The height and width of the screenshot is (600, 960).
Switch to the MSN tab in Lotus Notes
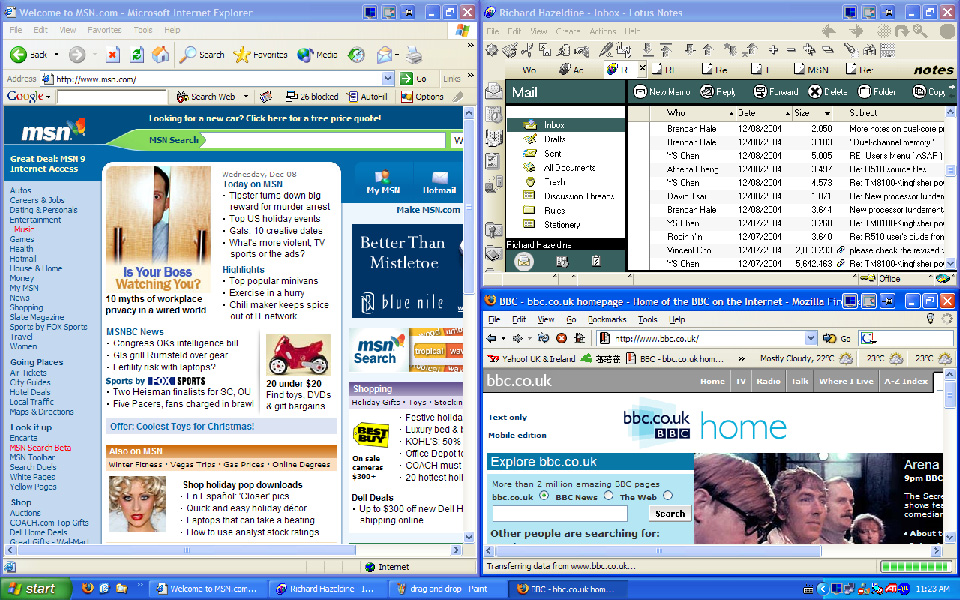(x=812, y=70)
